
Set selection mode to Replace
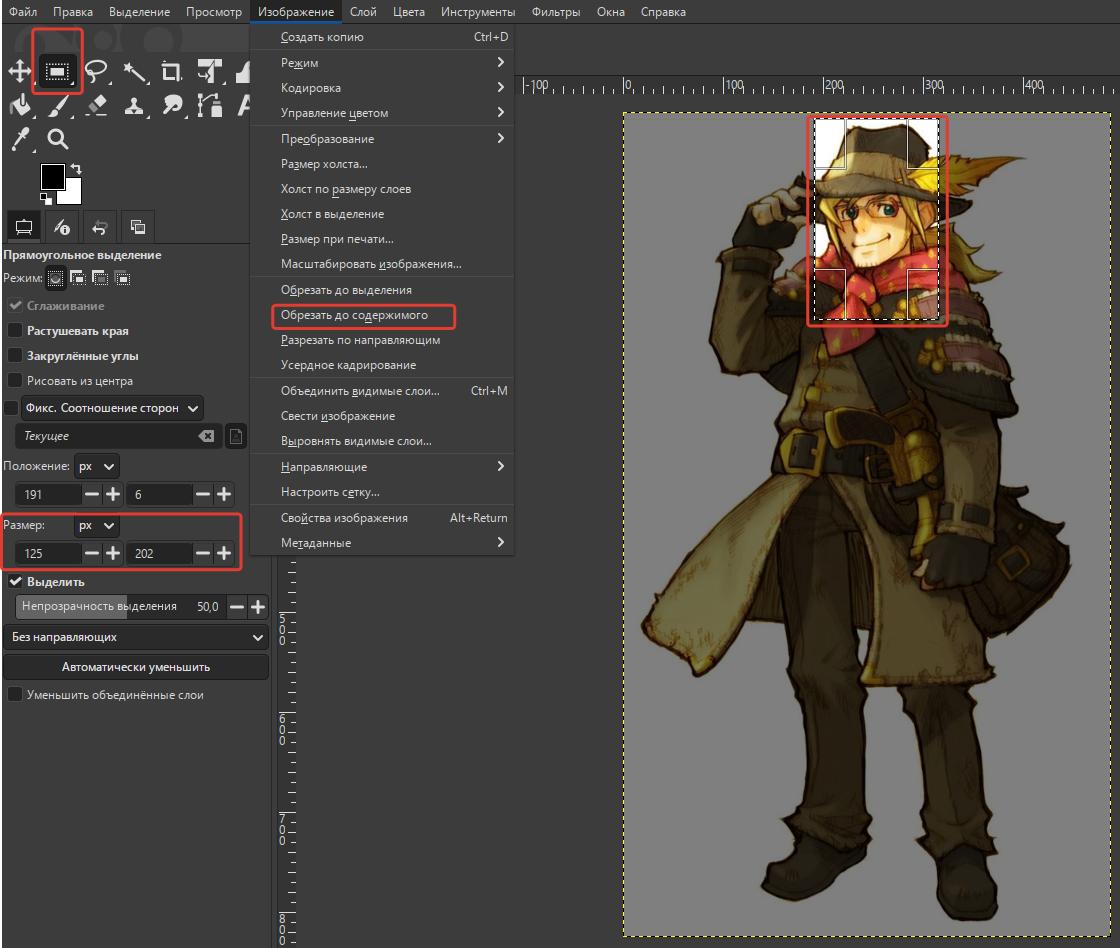click(x=55, y=278)
